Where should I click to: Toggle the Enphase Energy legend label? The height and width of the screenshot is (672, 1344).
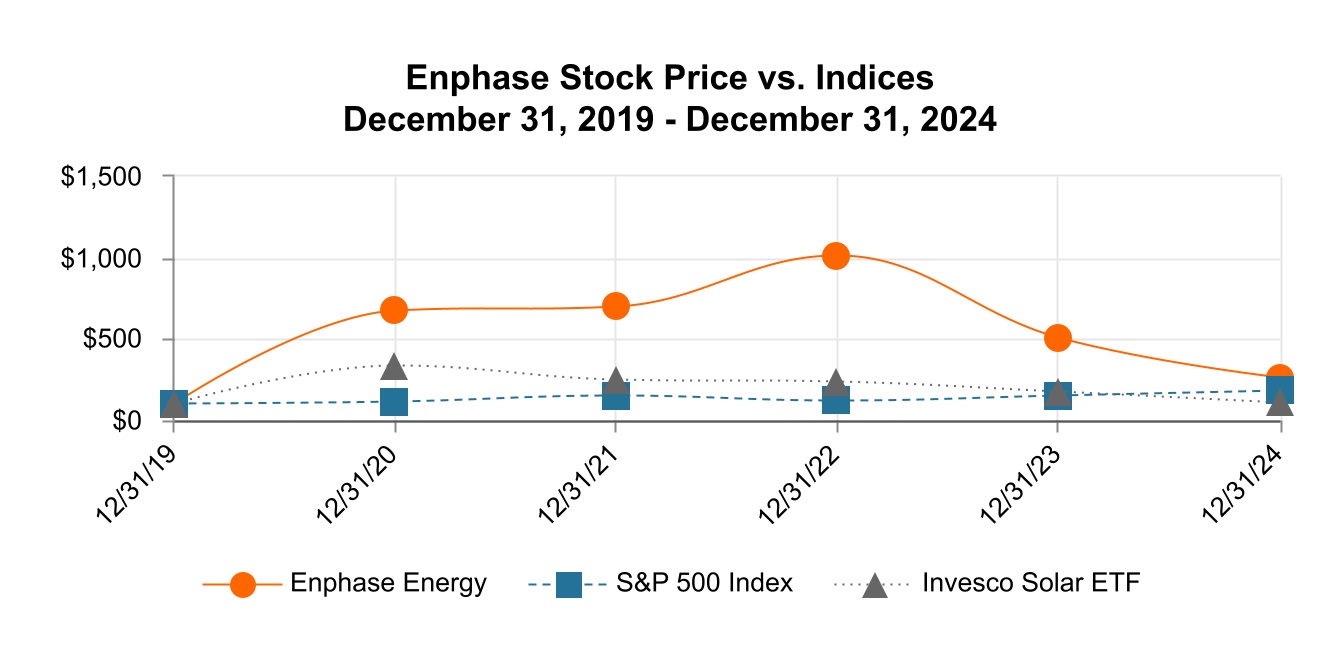388,584
